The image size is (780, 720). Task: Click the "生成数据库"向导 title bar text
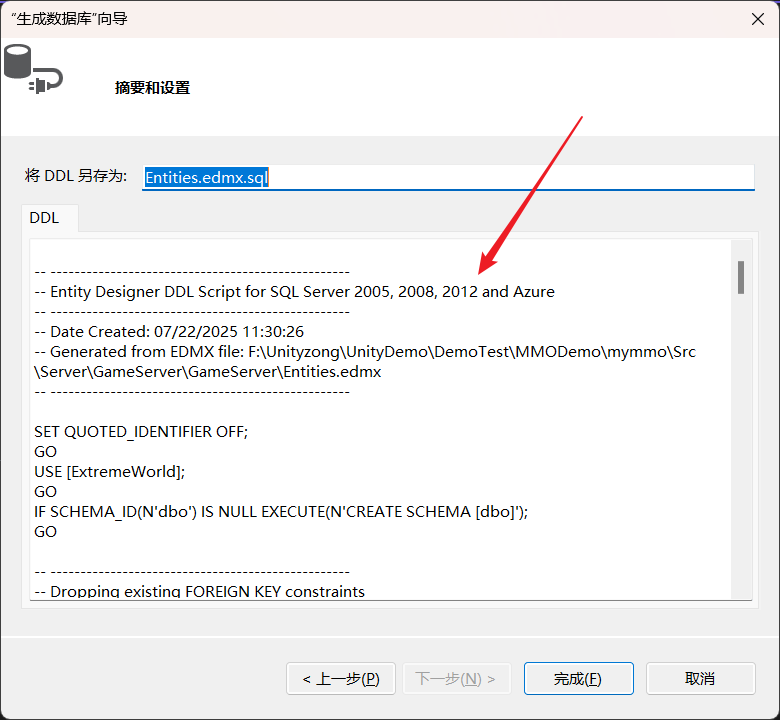[69, 18]
